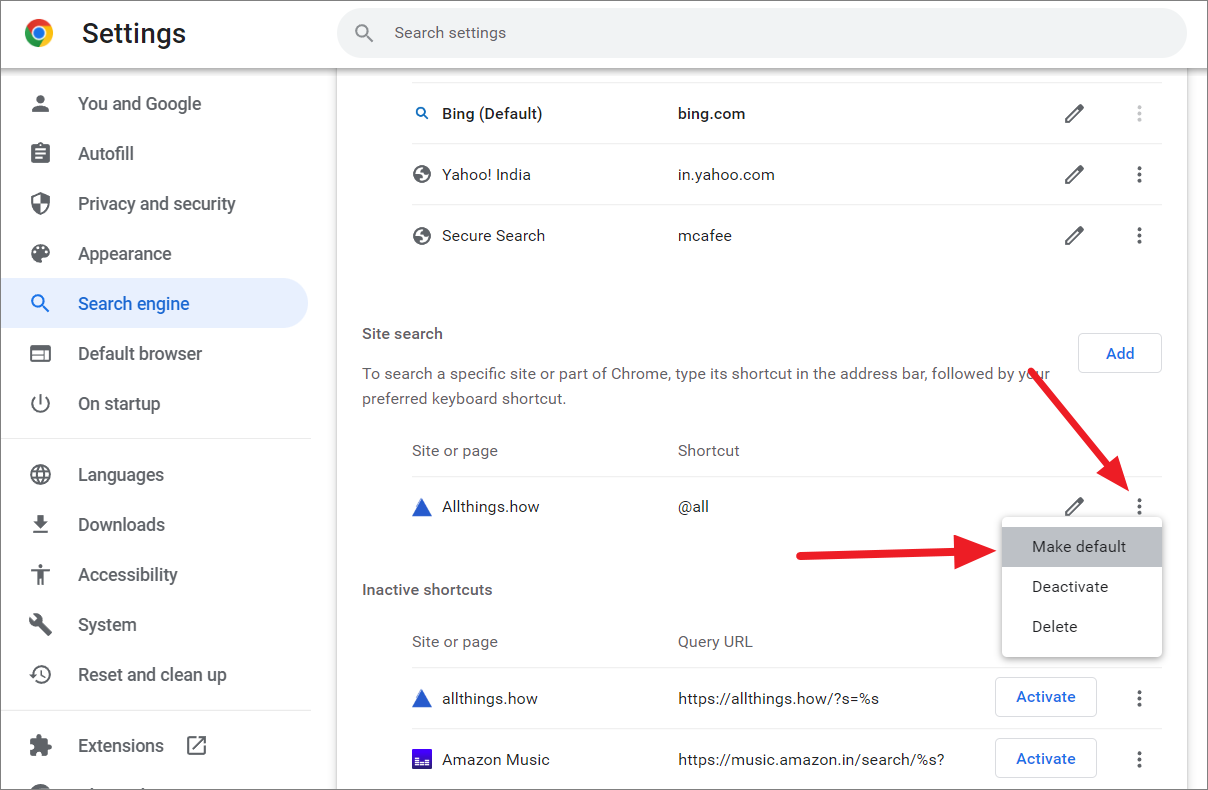This screenshot has height=790, width=1208.
Task: Click the On startup power icon
Action: point(40,403)
